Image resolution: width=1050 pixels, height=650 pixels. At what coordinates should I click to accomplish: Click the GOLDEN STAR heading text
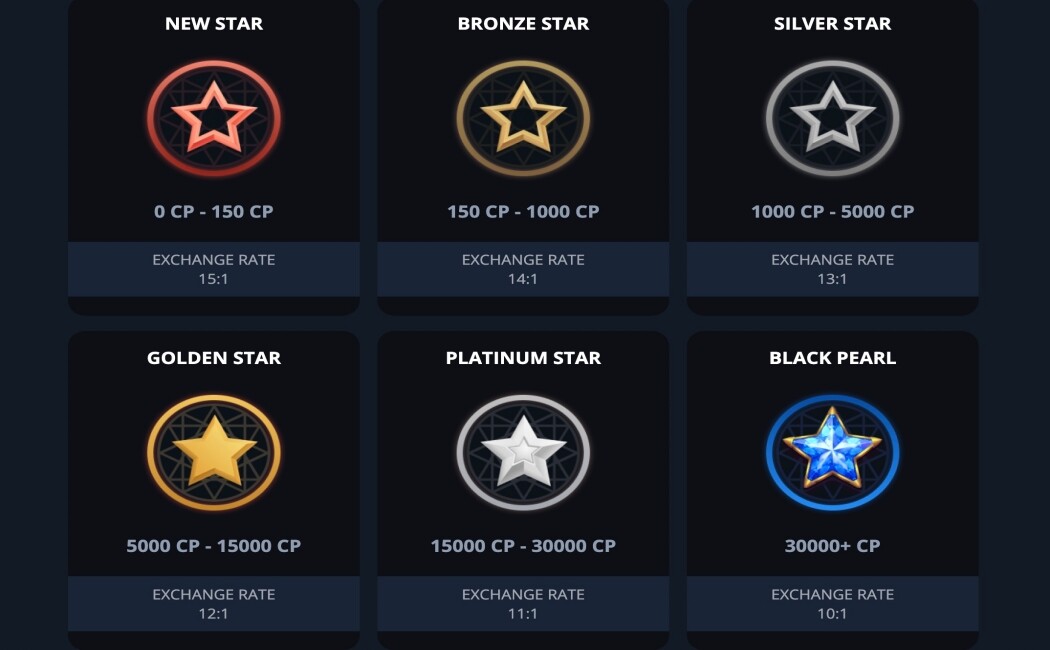(x=213, y=358)
